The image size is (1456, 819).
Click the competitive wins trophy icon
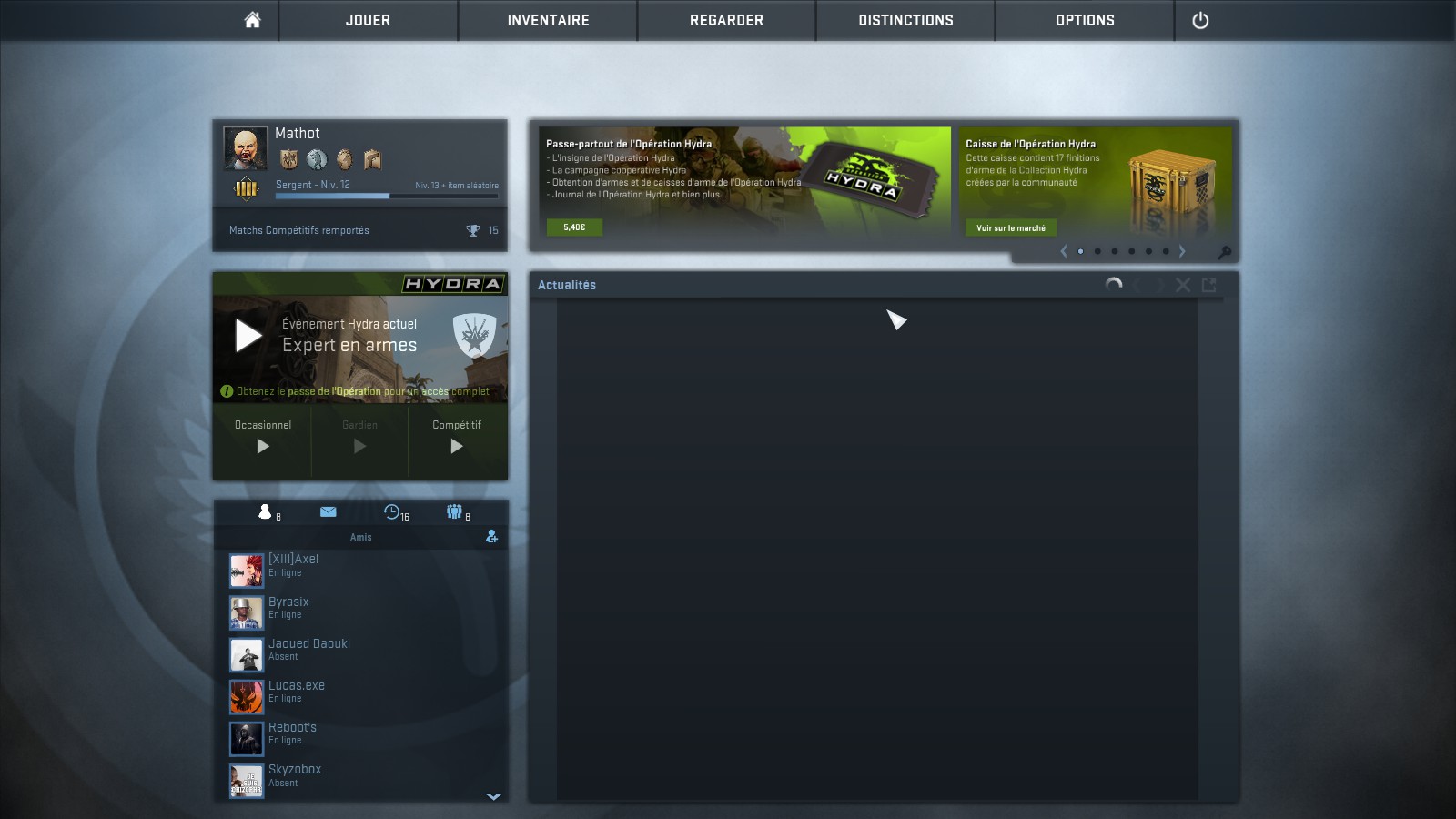[472, 230]
